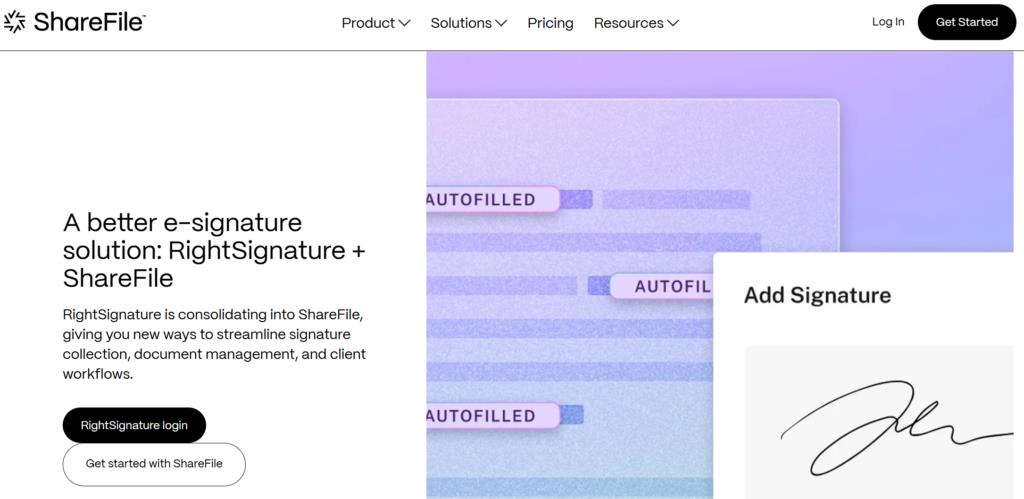
Task: Expand the Solutions dropdown chevron
Action: [501, 23]
